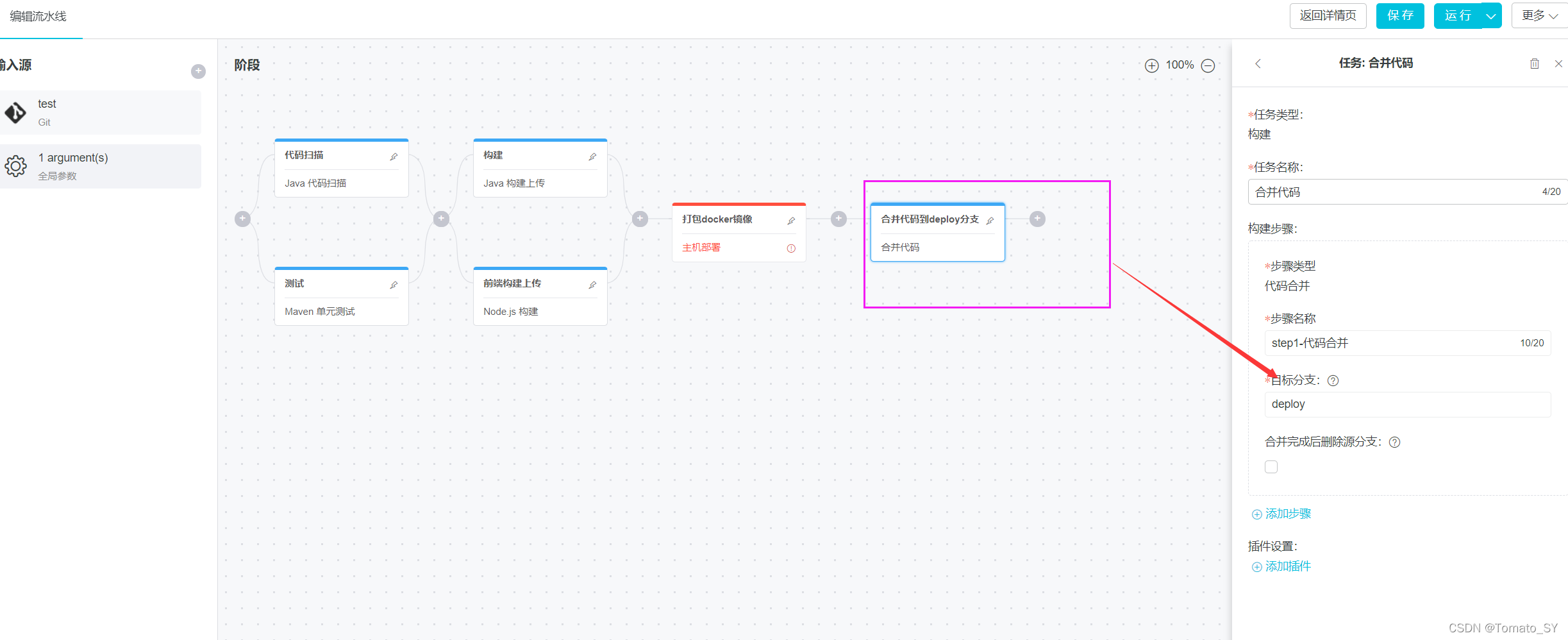The width and height of the screenshot is (1568, 640).
Task: Toggle the delete source branch checkbox
Action: tap(1271, 467)
